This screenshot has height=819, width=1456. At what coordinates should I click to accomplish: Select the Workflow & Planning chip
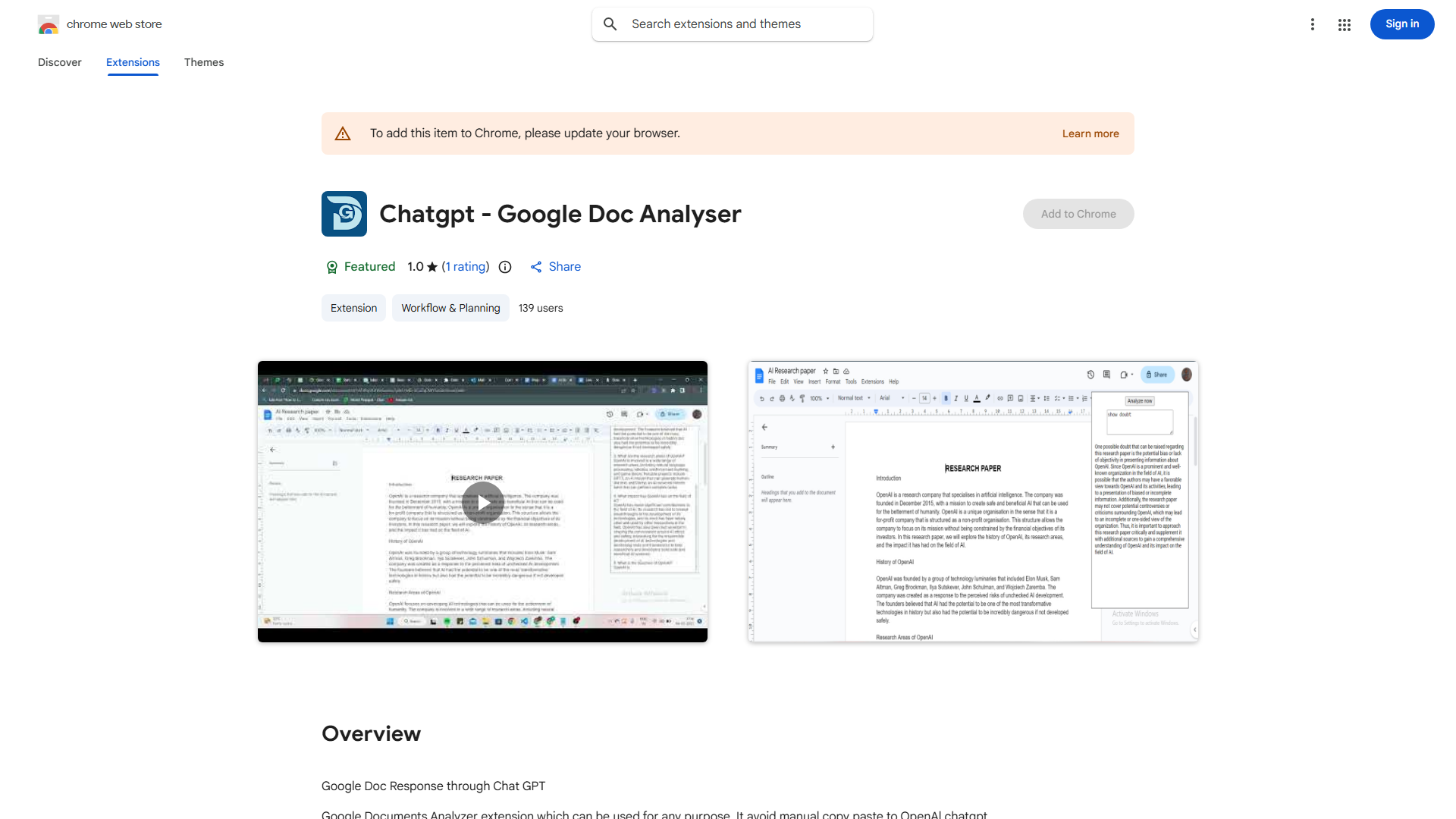coord(450,307)
